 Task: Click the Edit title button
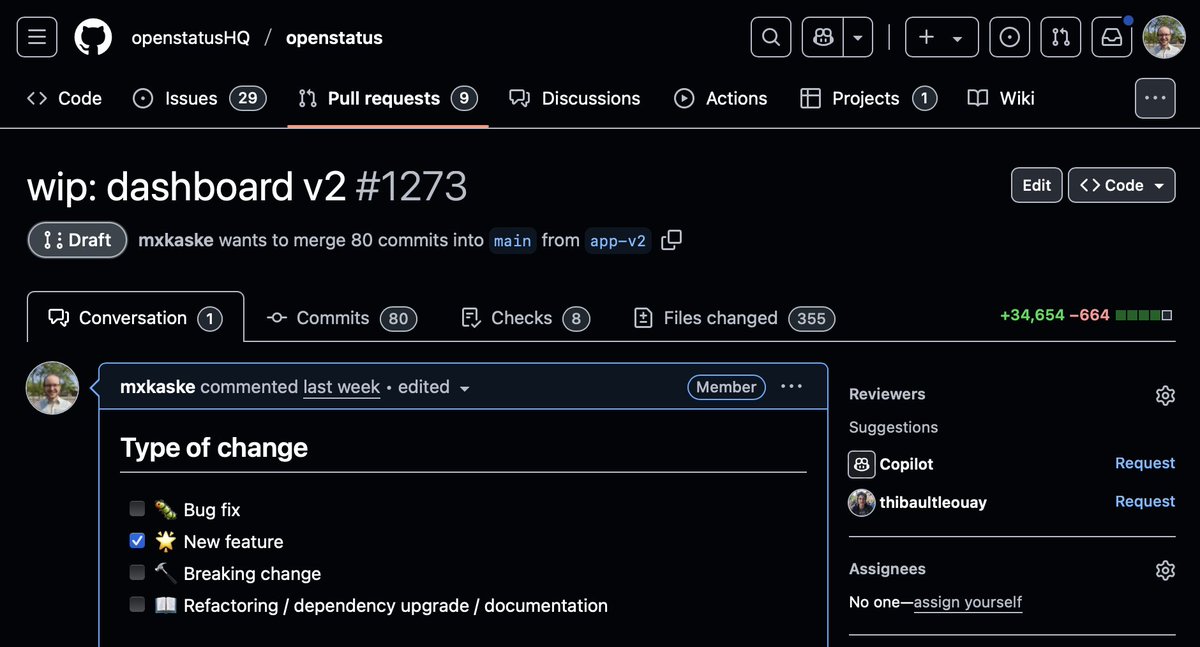pyautogui.click(x=1037, y=185)
